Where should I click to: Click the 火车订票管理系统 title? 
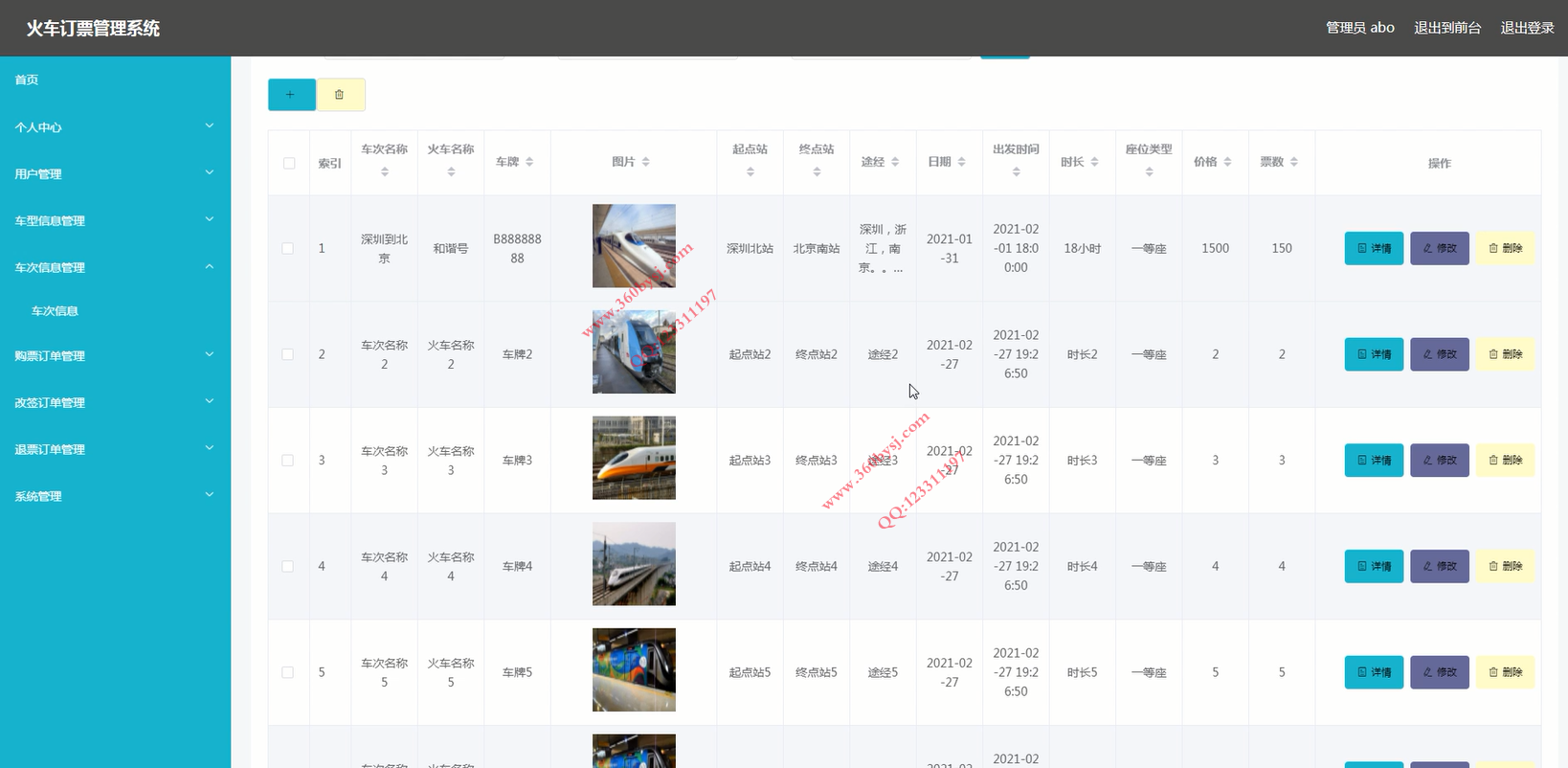93,29
